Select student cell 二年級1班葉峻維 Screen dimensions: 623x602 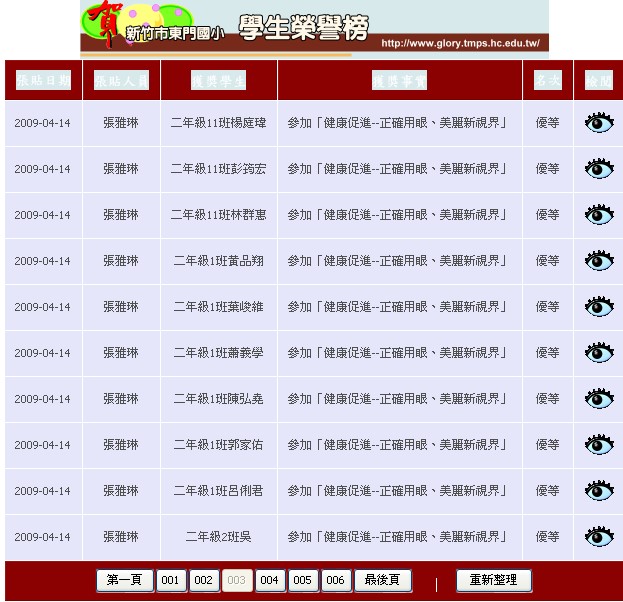(218, 307)
